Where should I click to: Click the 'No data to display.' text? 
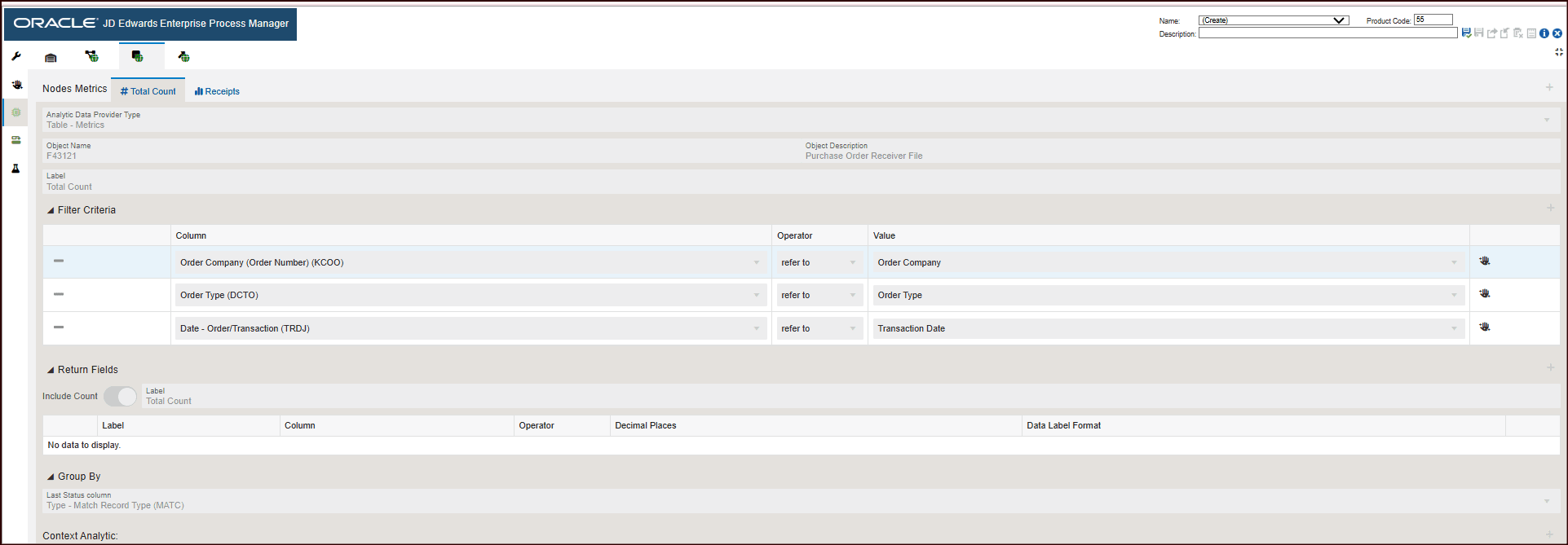click(x=84, y=445)
